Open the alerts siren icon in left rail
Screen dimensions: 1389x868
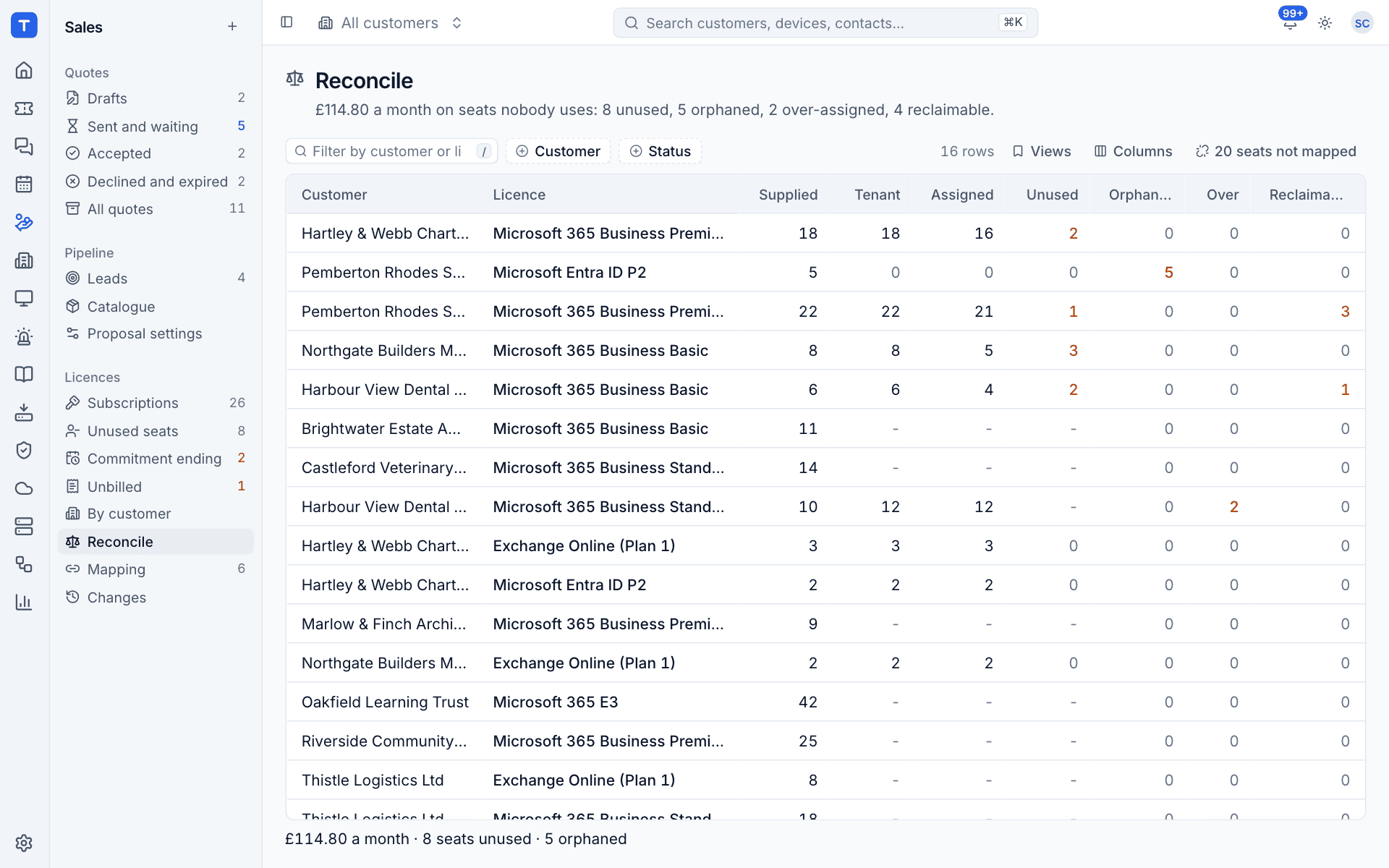24,336
